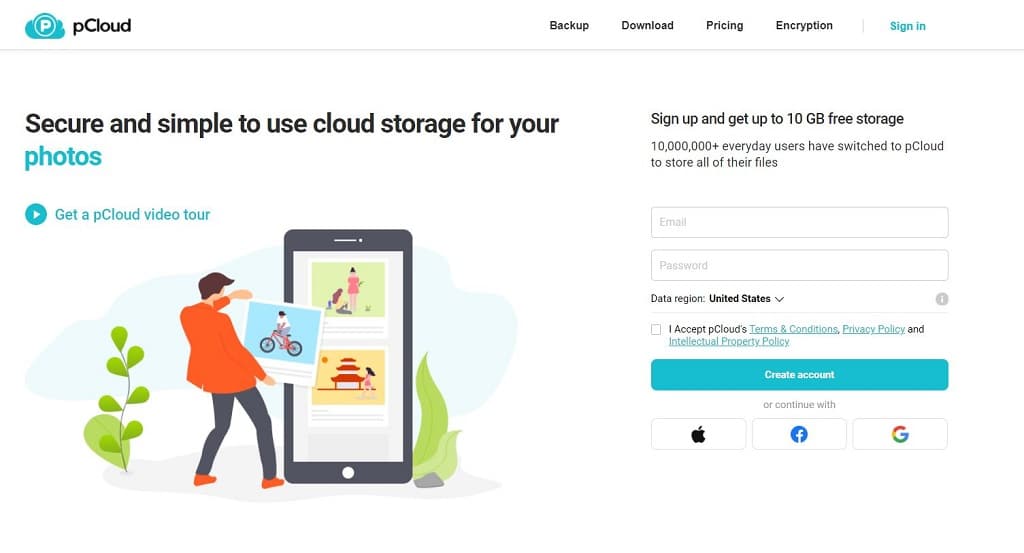Select United States data region
This screenshot has width=1024, height=553.
[739, 298]
